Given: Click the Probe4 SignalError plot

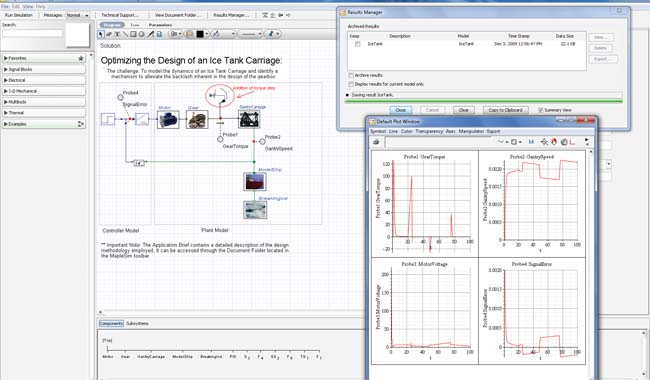Looking at the screenshot, I should (x=532, y=311).
